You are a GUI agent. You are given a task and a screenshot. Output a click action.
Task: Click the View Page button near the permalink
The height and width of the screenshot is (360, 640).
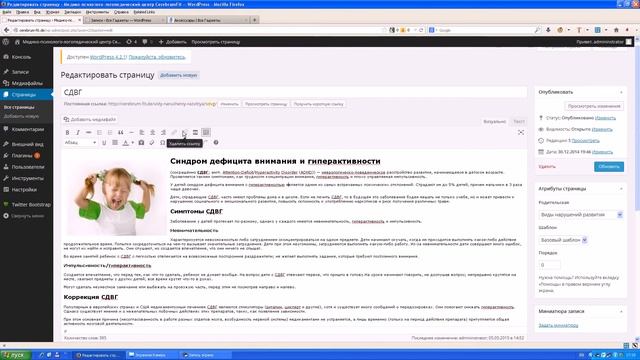point(266,104)
